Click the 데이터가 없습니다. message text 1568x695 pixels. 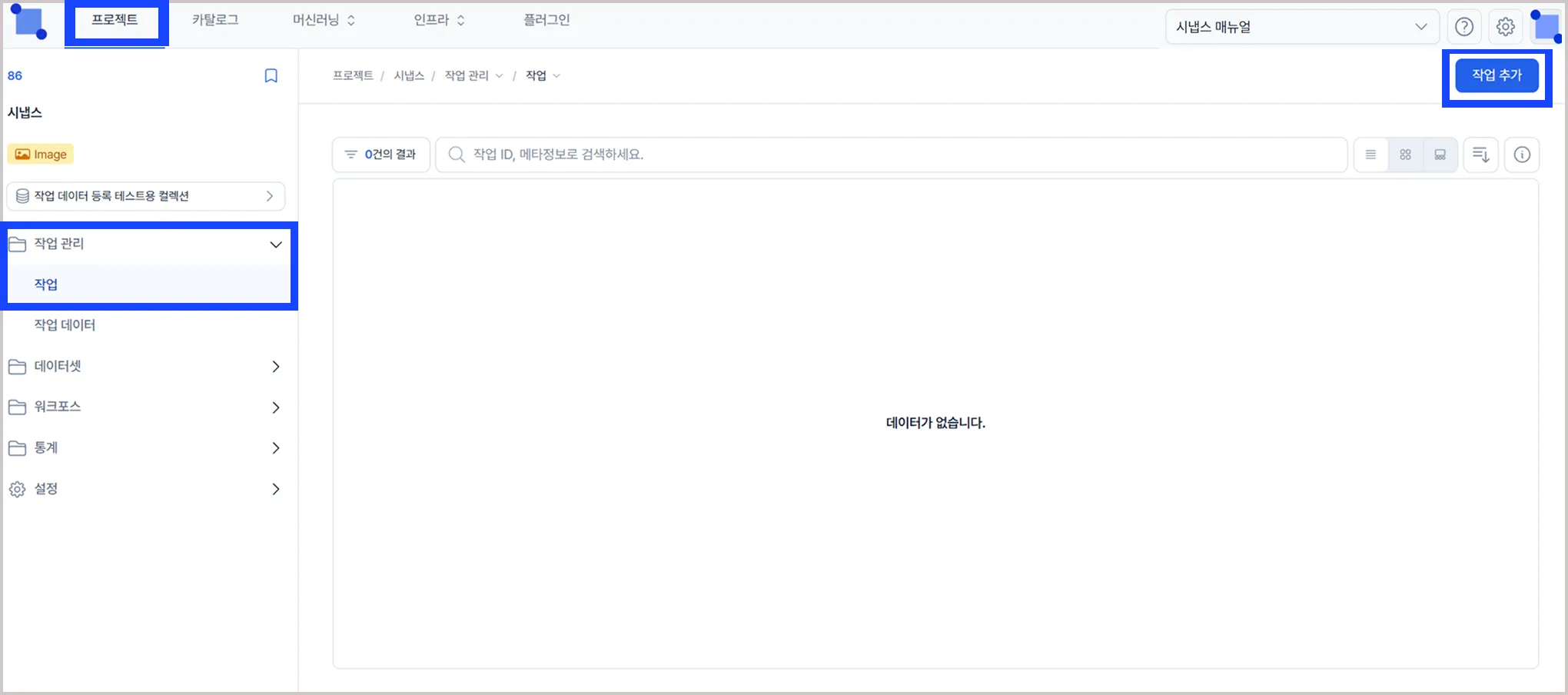point(935,423)
